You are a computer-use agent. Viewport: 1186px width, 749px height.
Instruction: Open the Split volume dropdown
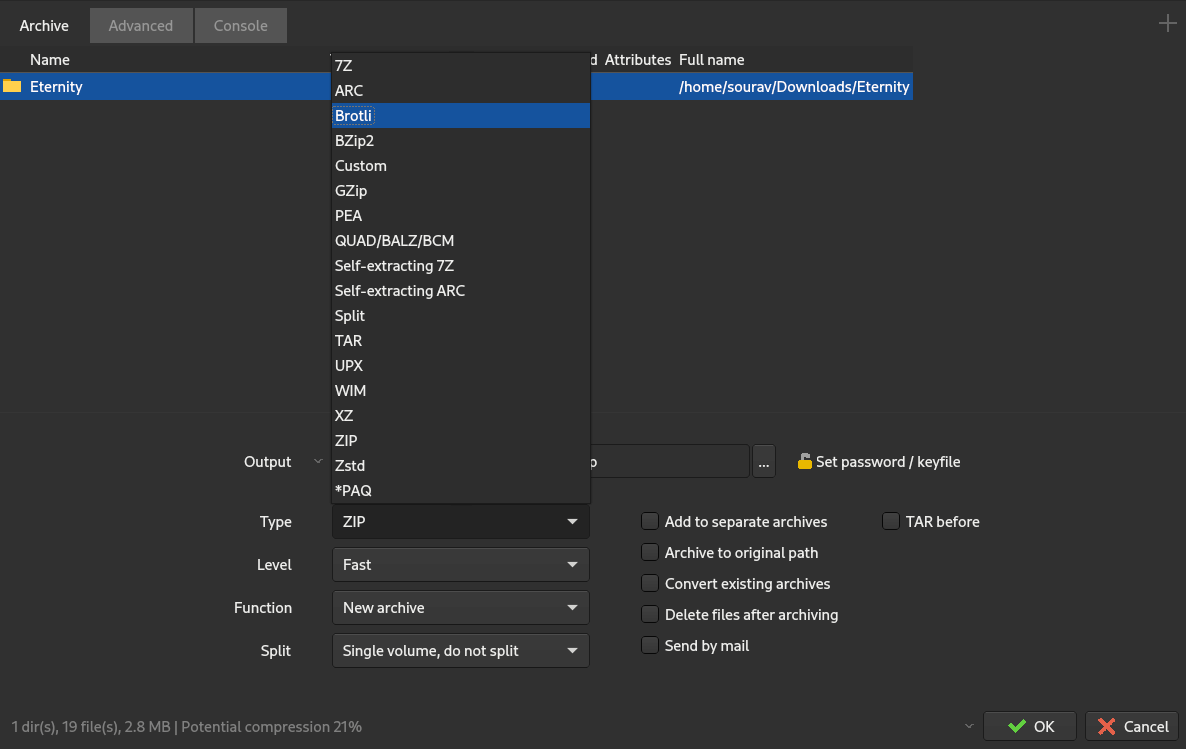pos(460,651)
